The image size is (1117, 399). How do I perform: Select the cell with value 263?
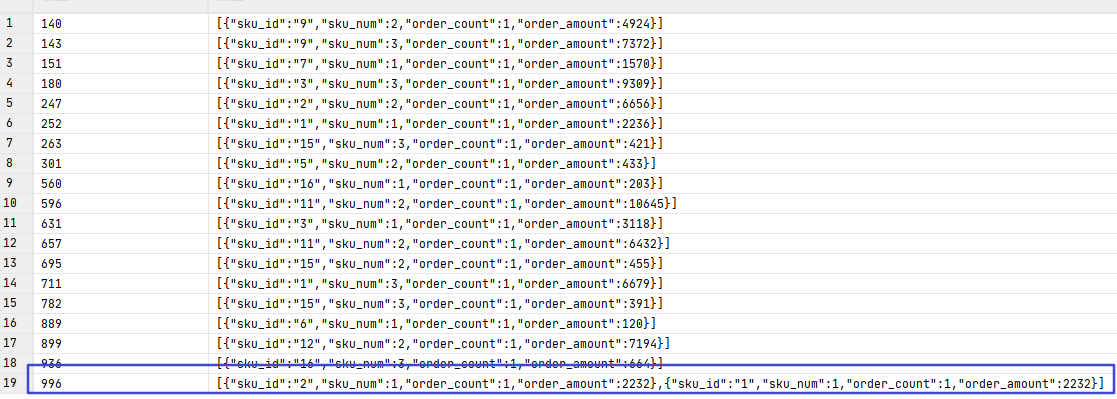coord(120,143)
